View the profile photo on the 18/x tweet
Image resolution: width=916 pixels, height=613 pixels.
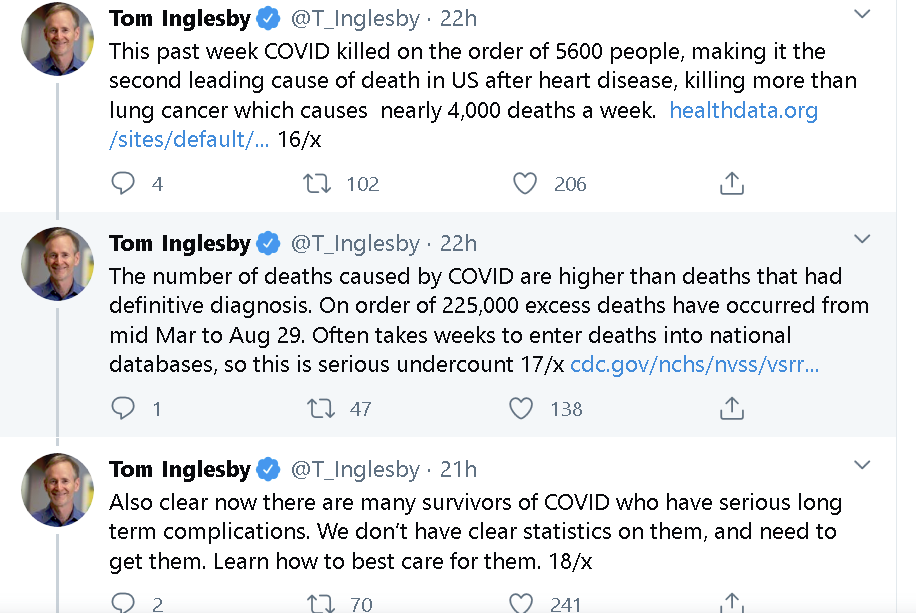tap(57, 490)
